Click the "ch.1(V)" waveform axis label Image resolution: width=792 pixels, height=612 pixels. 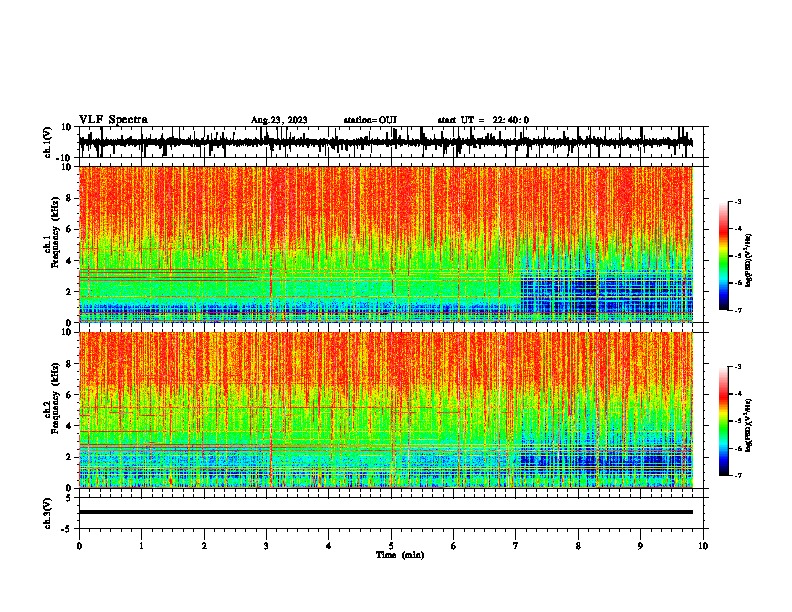pos(48,142)
